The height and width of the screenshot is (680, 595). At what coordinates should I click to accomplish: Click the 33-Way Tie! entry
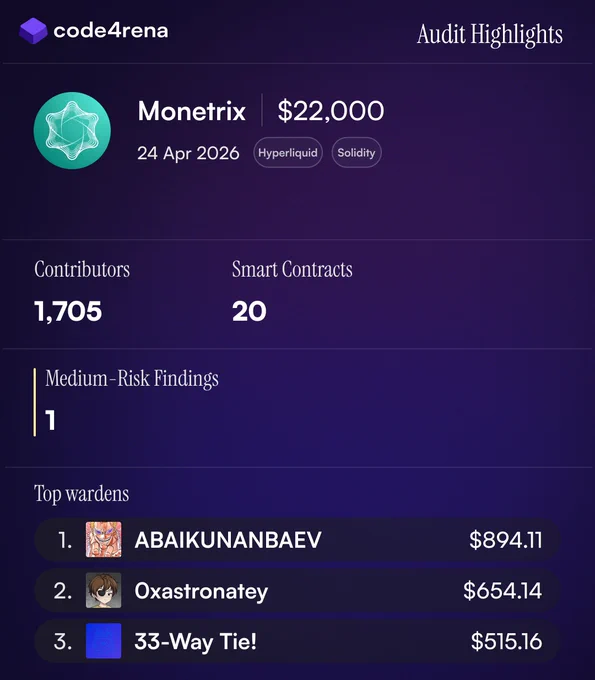coord(196,642)
